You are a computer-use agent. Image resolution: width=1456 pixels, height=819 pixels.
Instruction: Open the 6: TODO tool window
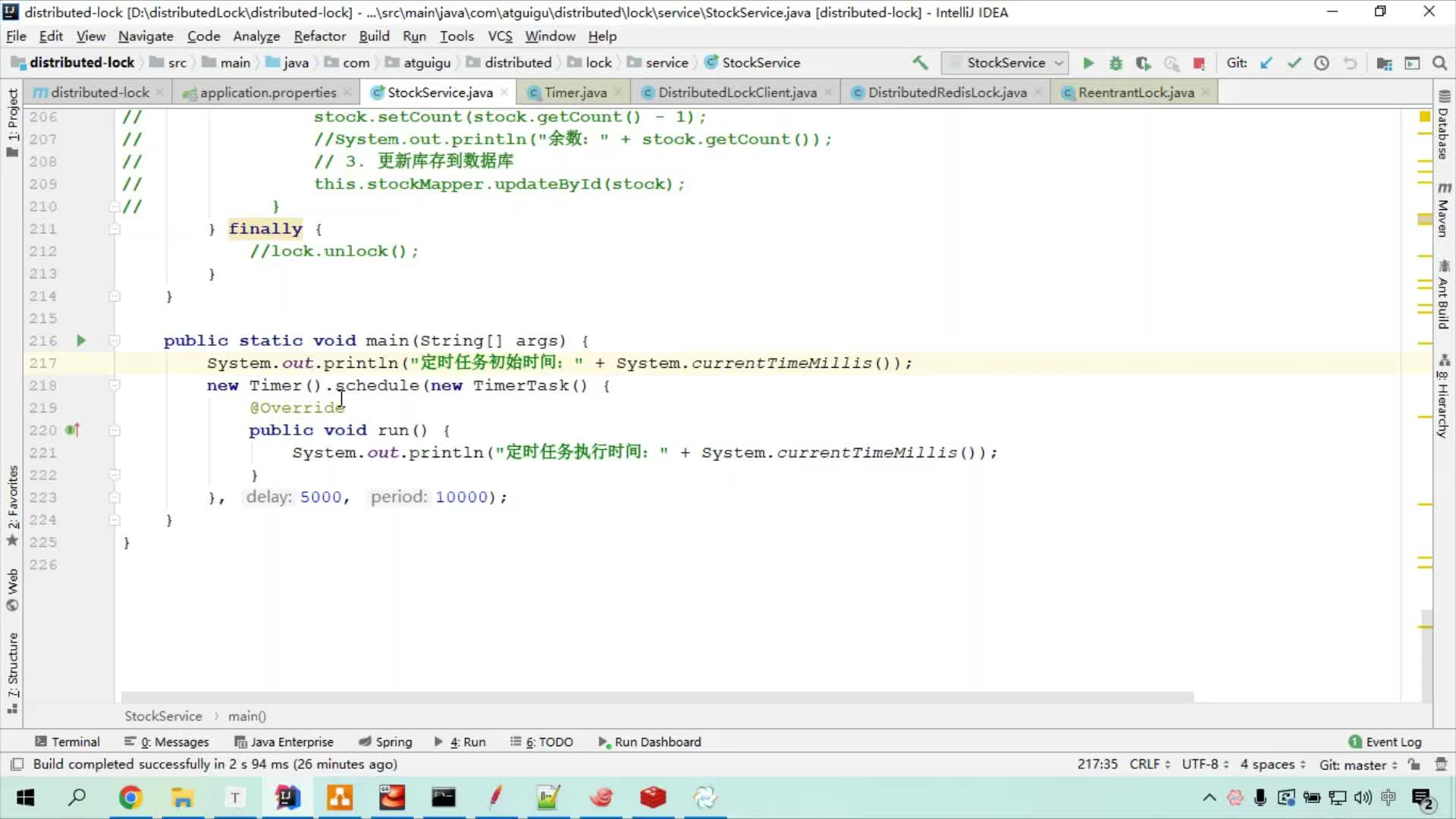click(x=541, y=742)
